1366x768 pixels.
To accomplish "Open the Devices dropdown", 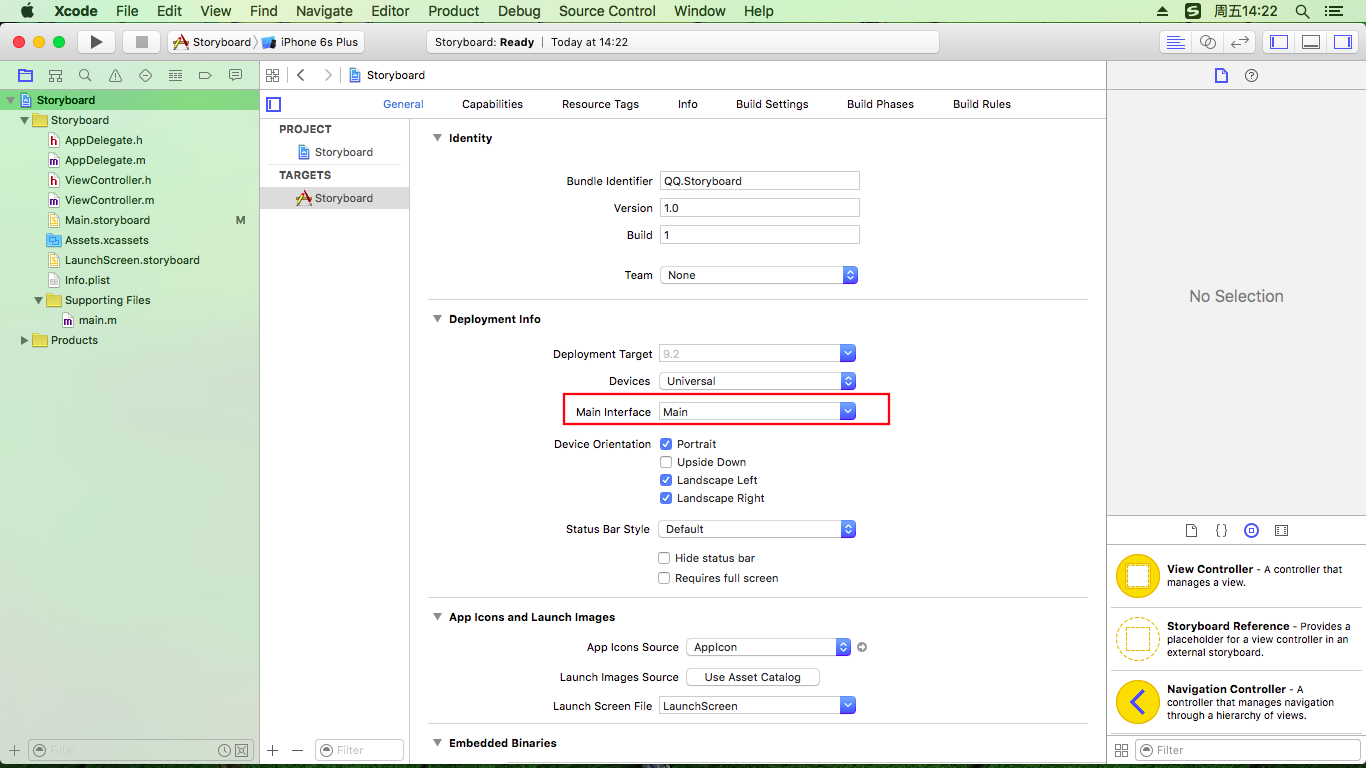I will (758, 381).
